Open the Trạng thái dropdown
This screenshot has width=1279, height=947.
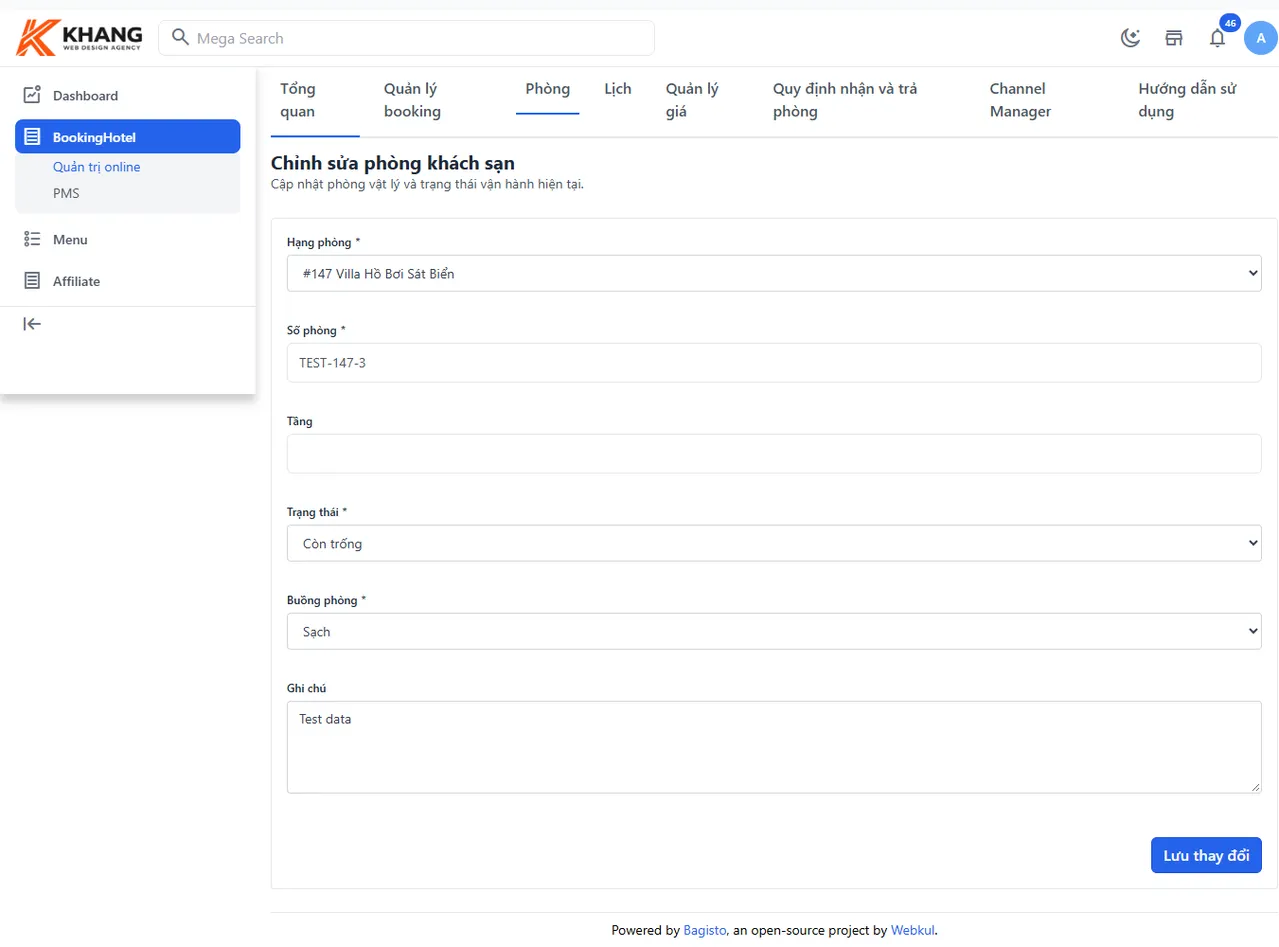(774, 543)
